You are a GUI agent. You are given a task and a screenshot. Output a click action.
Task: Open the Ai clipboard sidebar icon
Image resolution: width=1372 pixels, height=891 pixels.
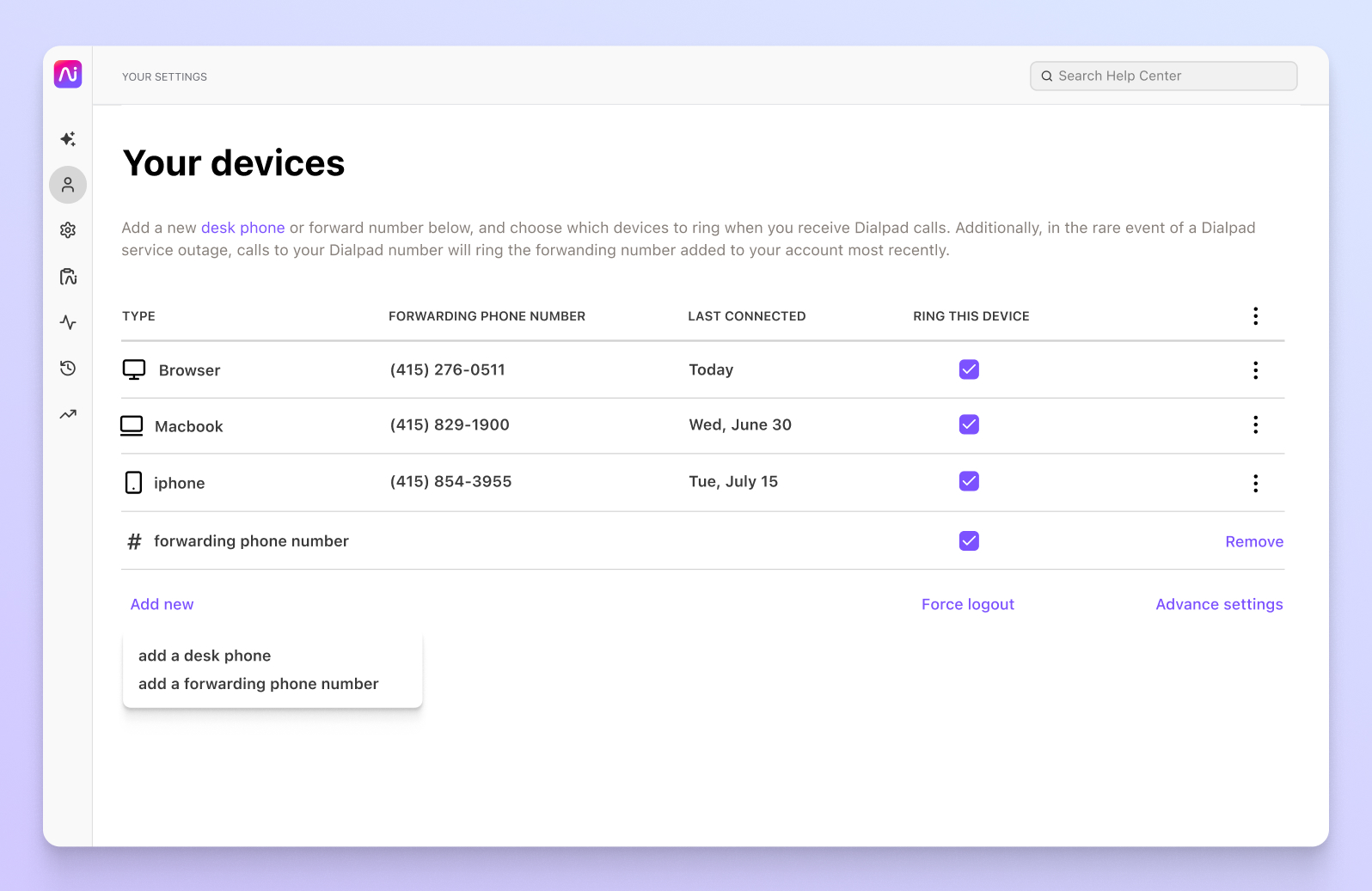point(68,277)
